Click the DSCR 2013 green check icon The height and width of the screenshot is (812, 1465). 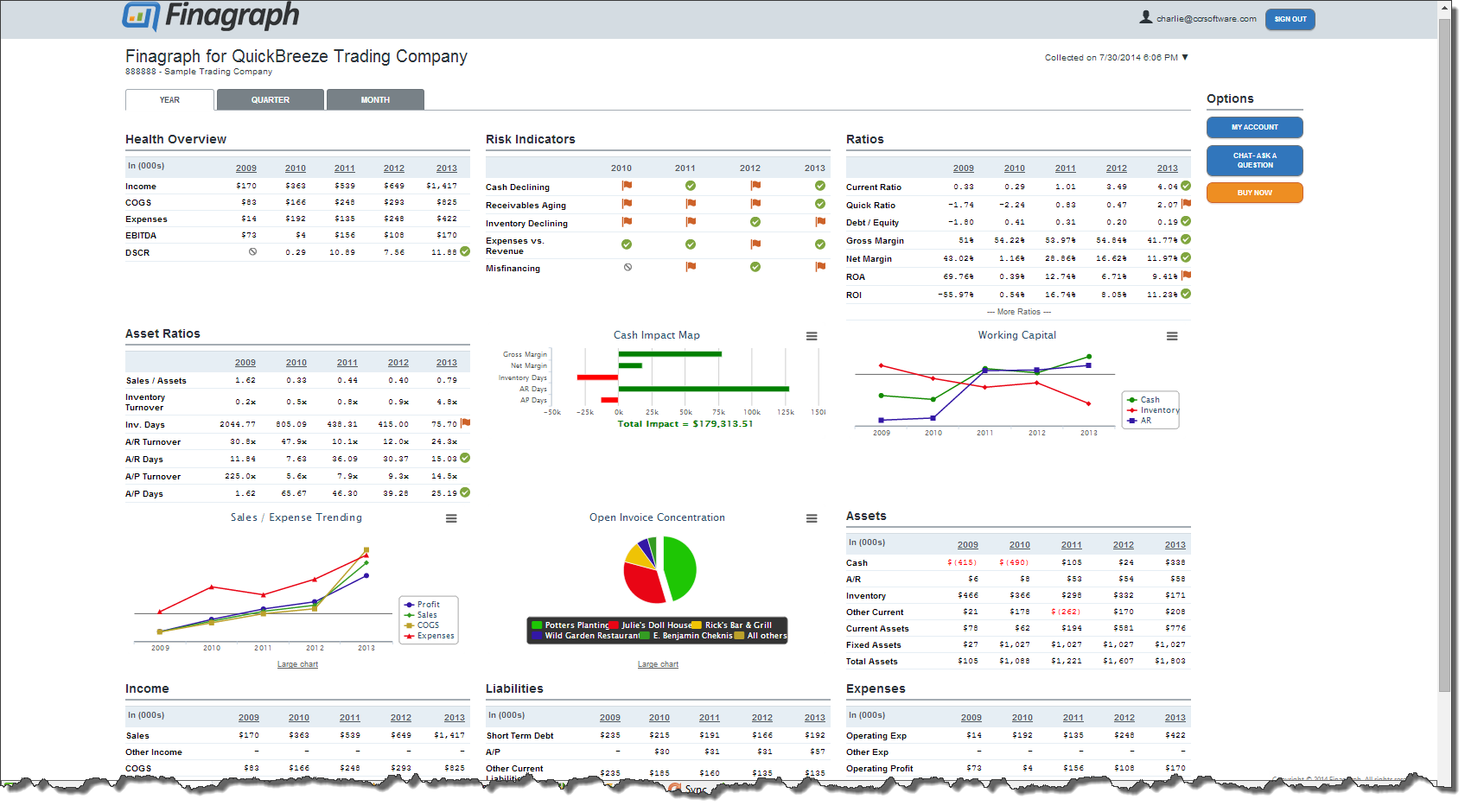click(x=465, y=251)
